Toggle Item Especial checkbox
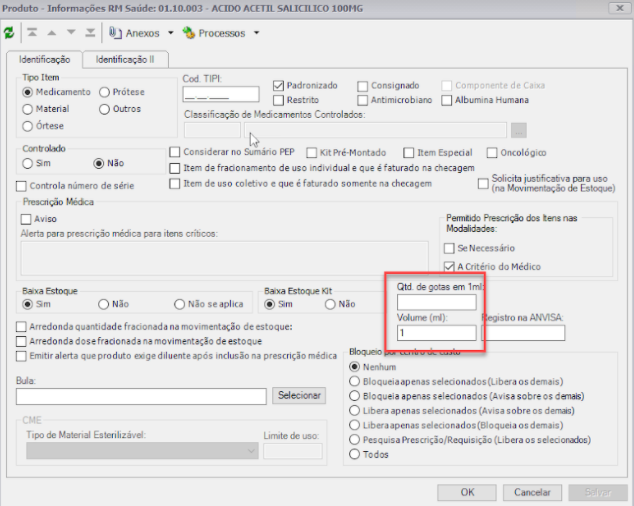The image size is (634, 506). coord(409,153)
